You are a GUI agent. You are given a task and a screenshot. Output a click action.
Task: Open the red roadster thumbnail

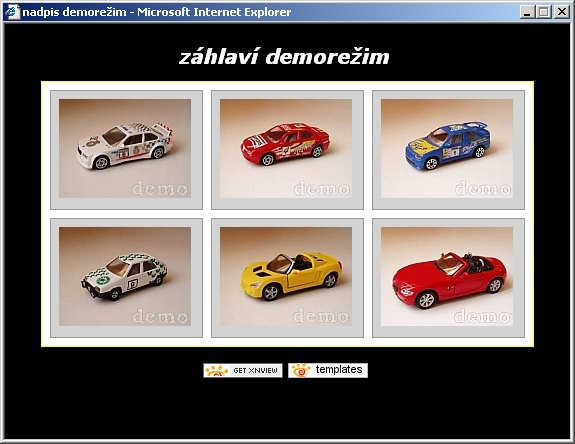(447, 276)
